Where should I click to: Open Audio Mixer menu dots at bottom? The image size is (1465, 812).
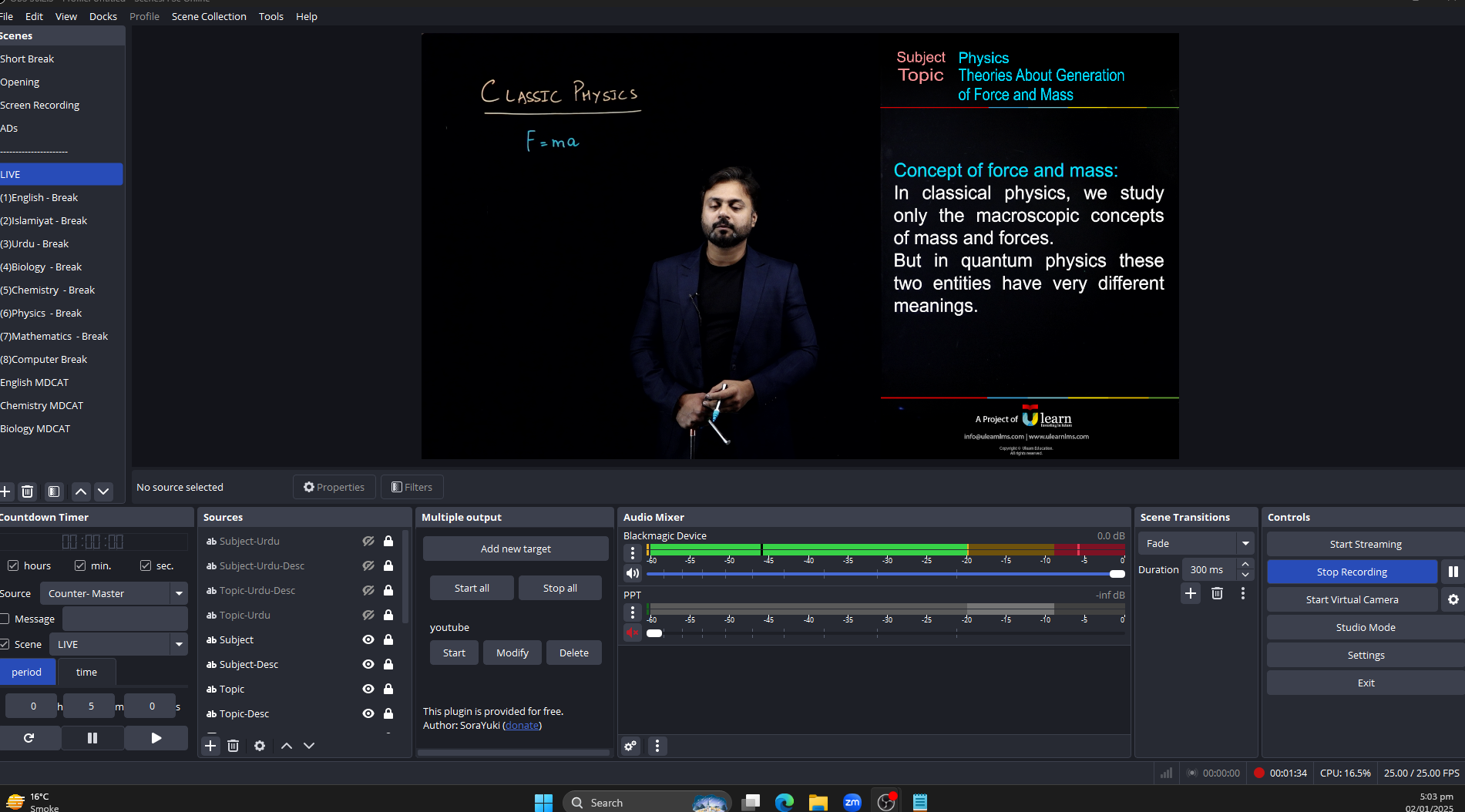click(657, 746)
